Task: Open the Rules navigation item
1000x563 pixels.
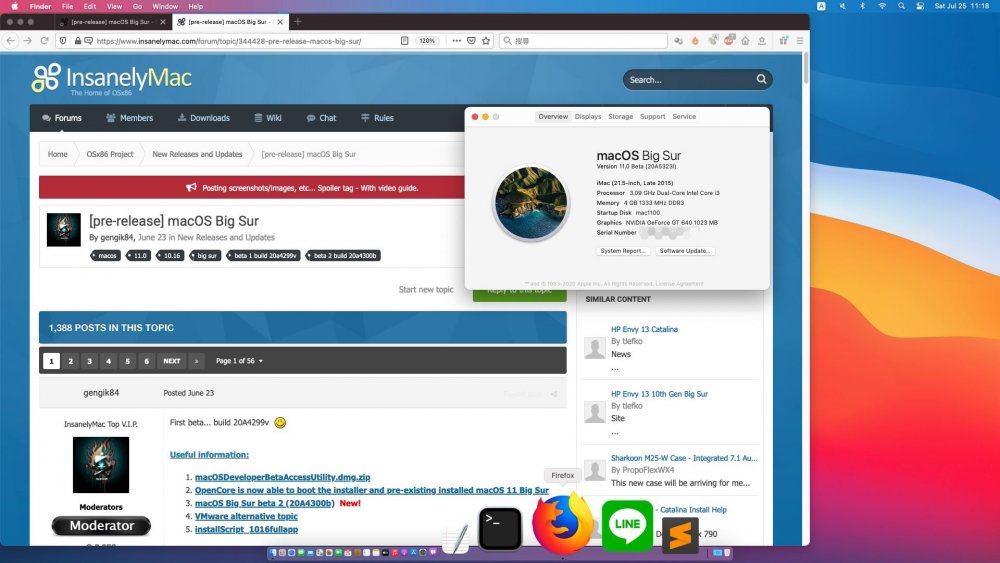Action: point(378,118)
